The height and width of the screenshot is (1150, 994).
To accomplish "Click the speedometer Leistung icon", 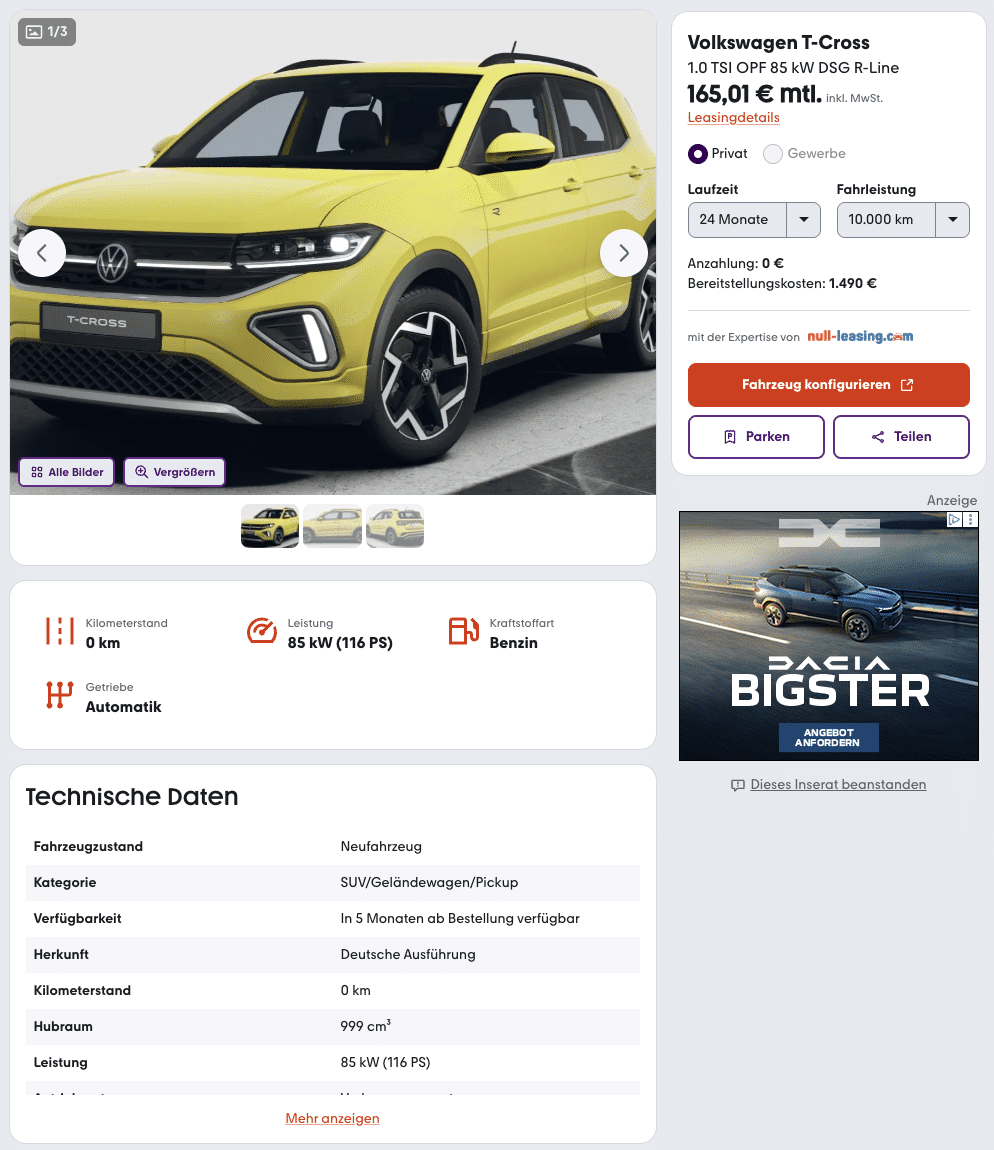I will coord(262,631).
